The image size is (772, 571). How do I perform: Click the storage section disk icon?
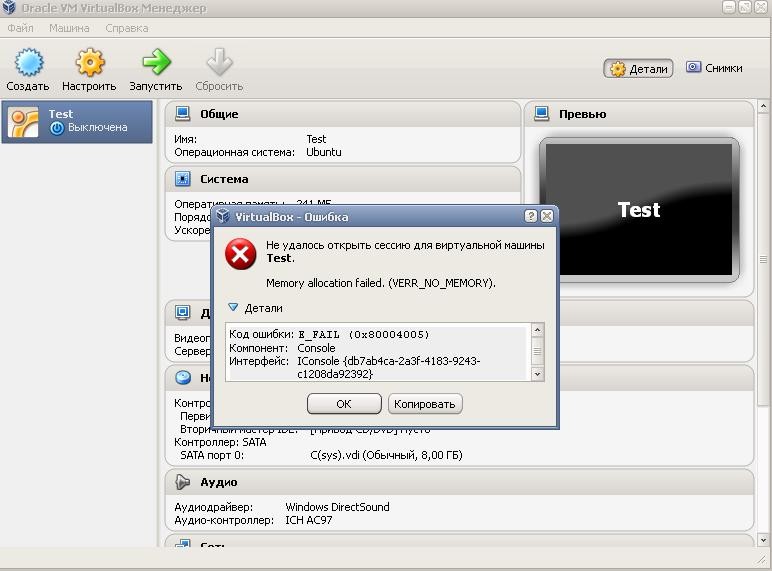point(183,378)
